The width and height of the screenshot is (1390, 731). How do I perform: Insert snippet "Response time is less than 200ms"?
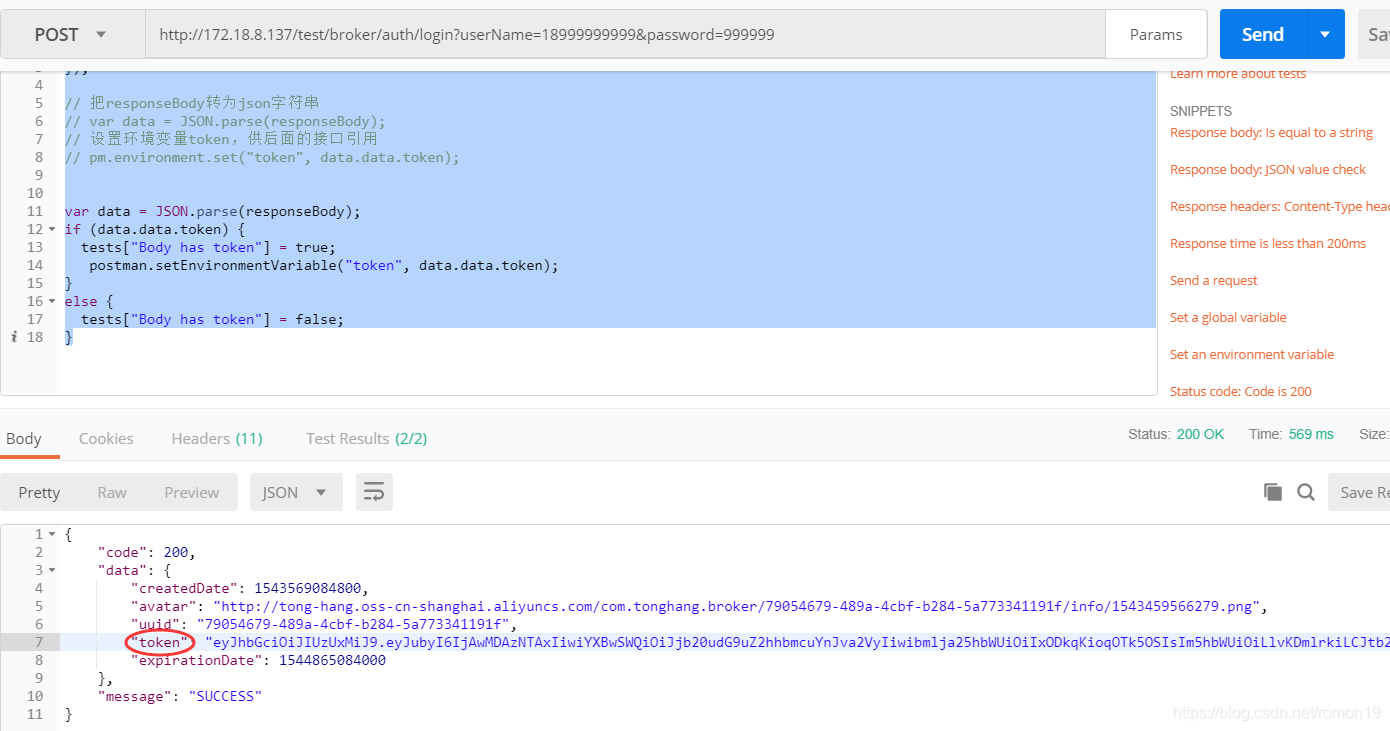coord(1268,244)
